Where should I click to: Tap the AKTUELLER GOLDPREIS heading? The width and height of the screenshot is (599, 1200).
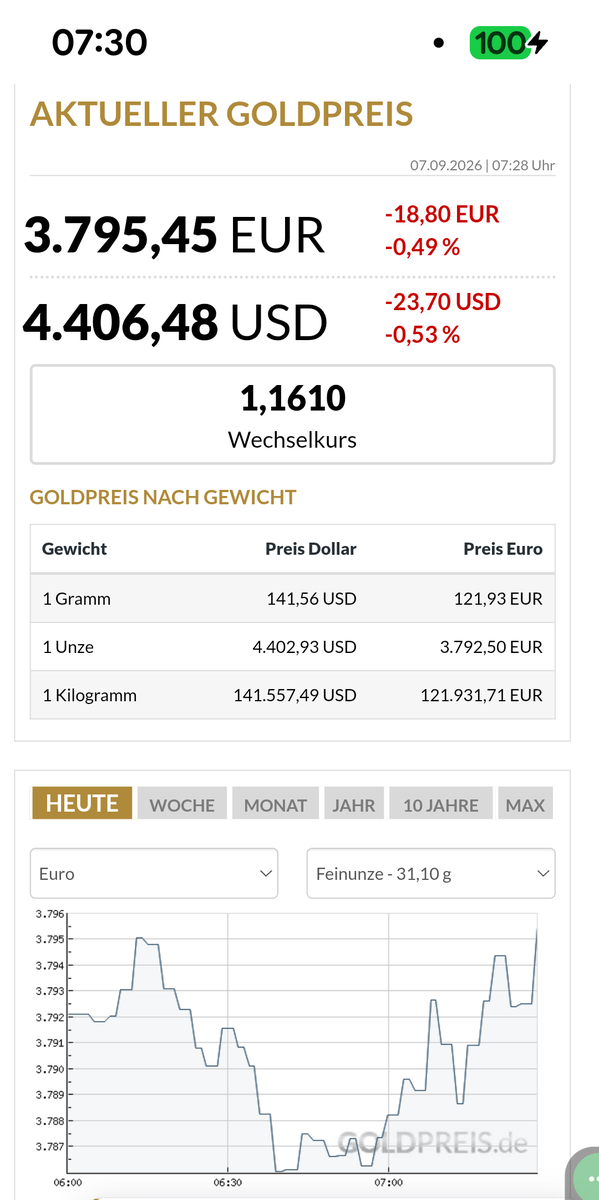[x=221, y=114]
